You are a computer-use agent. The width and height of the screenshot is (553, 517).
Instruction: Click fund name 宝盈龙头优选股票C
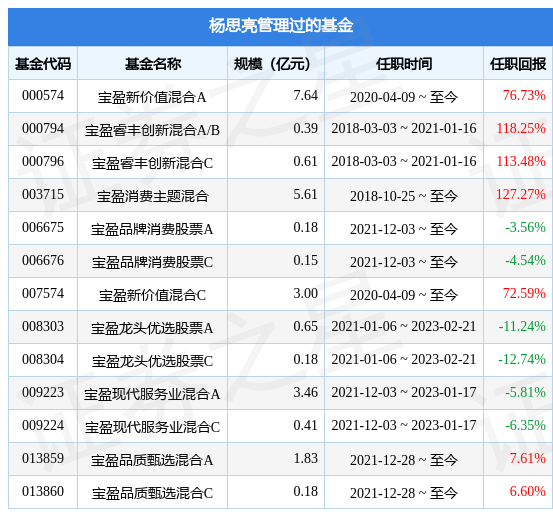[x=152, y=361]
